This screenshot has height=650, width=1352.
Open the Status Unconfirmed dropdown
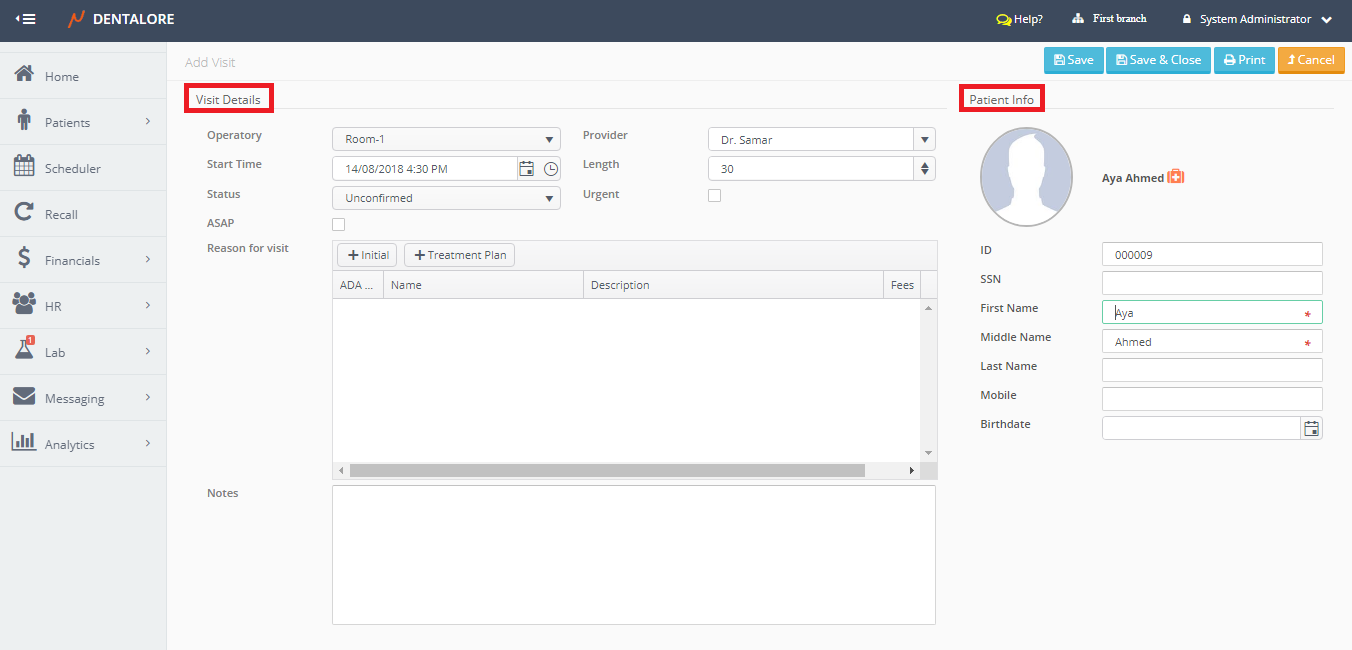(x=446, y=198)
